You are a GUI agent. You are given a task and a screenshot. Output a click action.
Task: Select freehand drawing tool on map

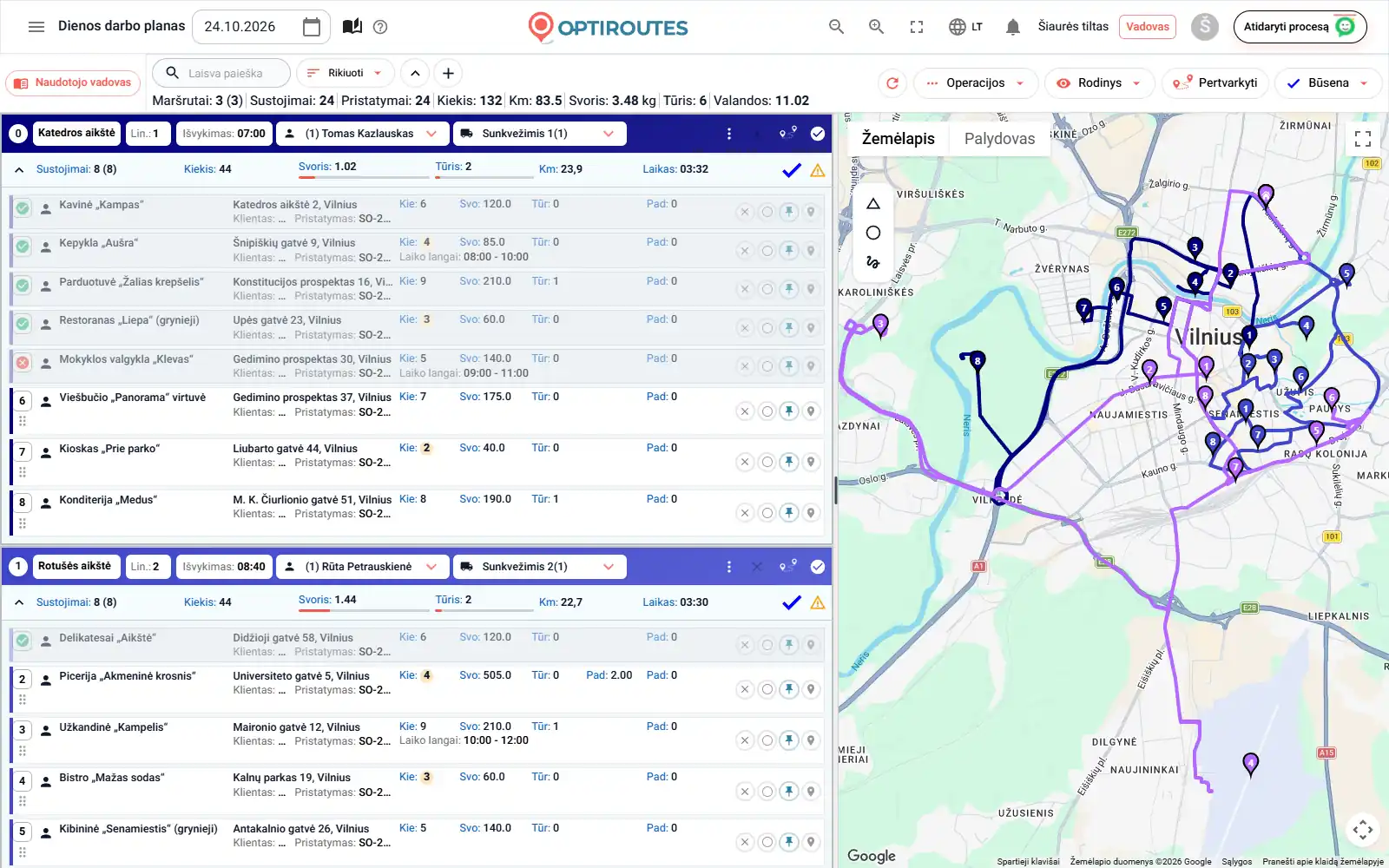(873, 261)
